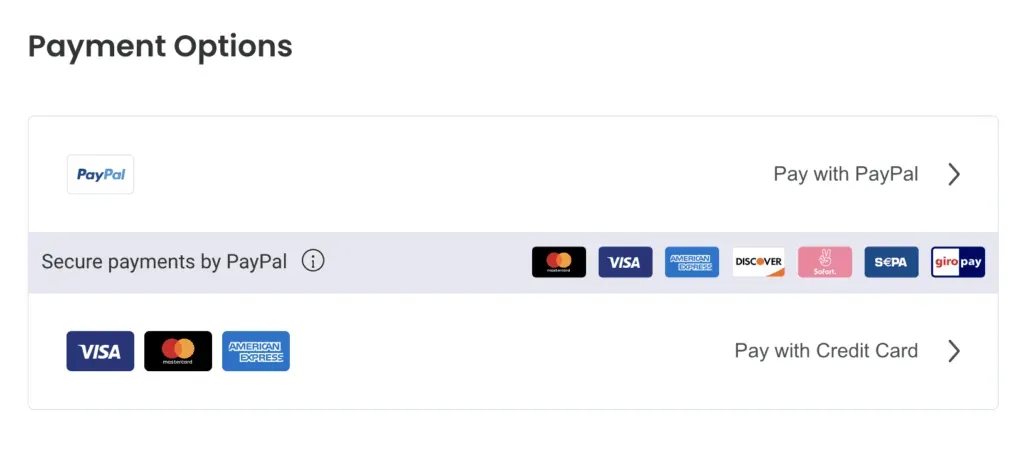
Task: Click the giropay icon
Action: click(x=958, y=262)
